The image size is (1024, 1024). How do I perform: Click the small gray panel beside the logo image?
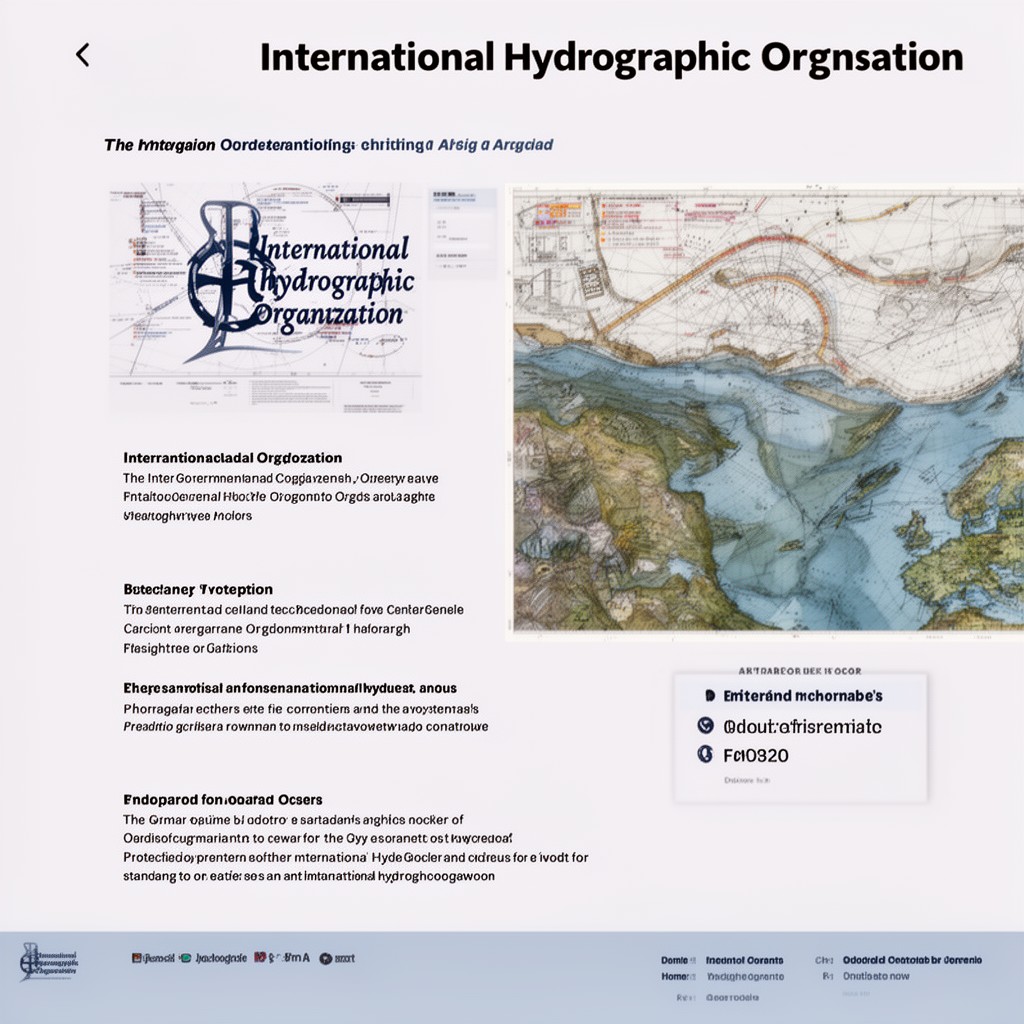coord(462,232)
